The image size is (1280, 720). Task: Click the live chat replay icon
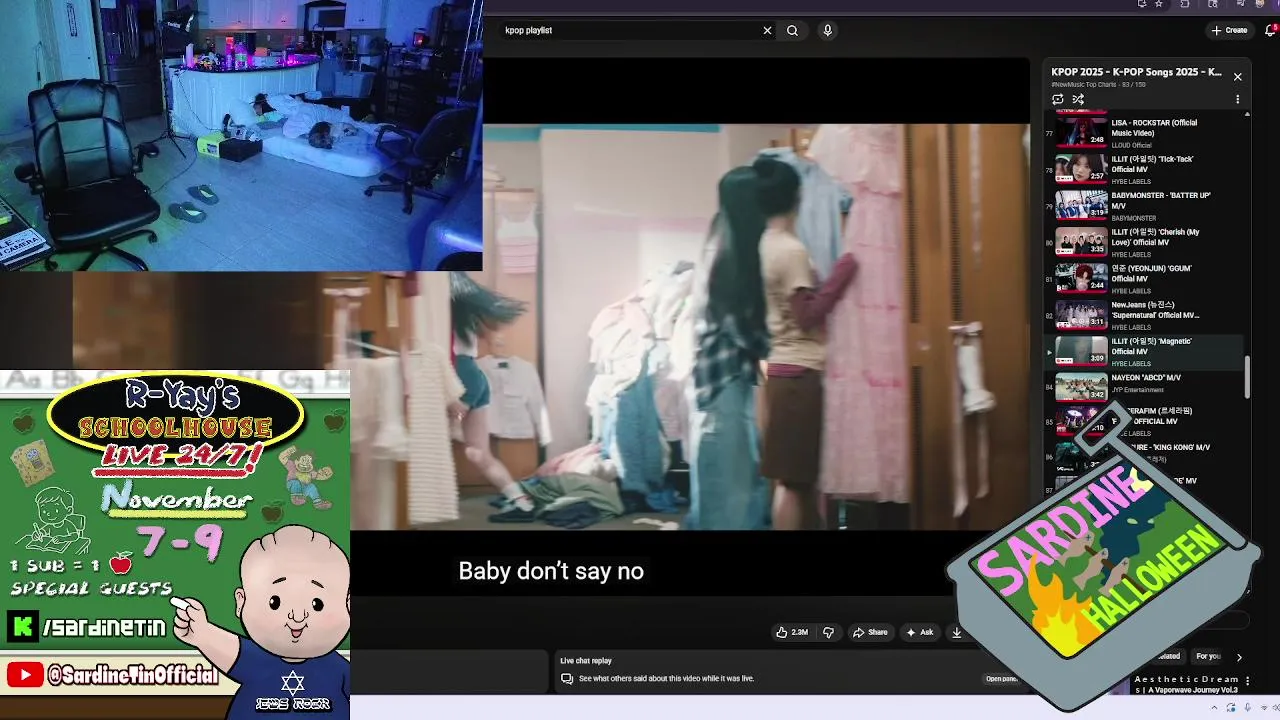pyautogui.click(x=567, y=679)
